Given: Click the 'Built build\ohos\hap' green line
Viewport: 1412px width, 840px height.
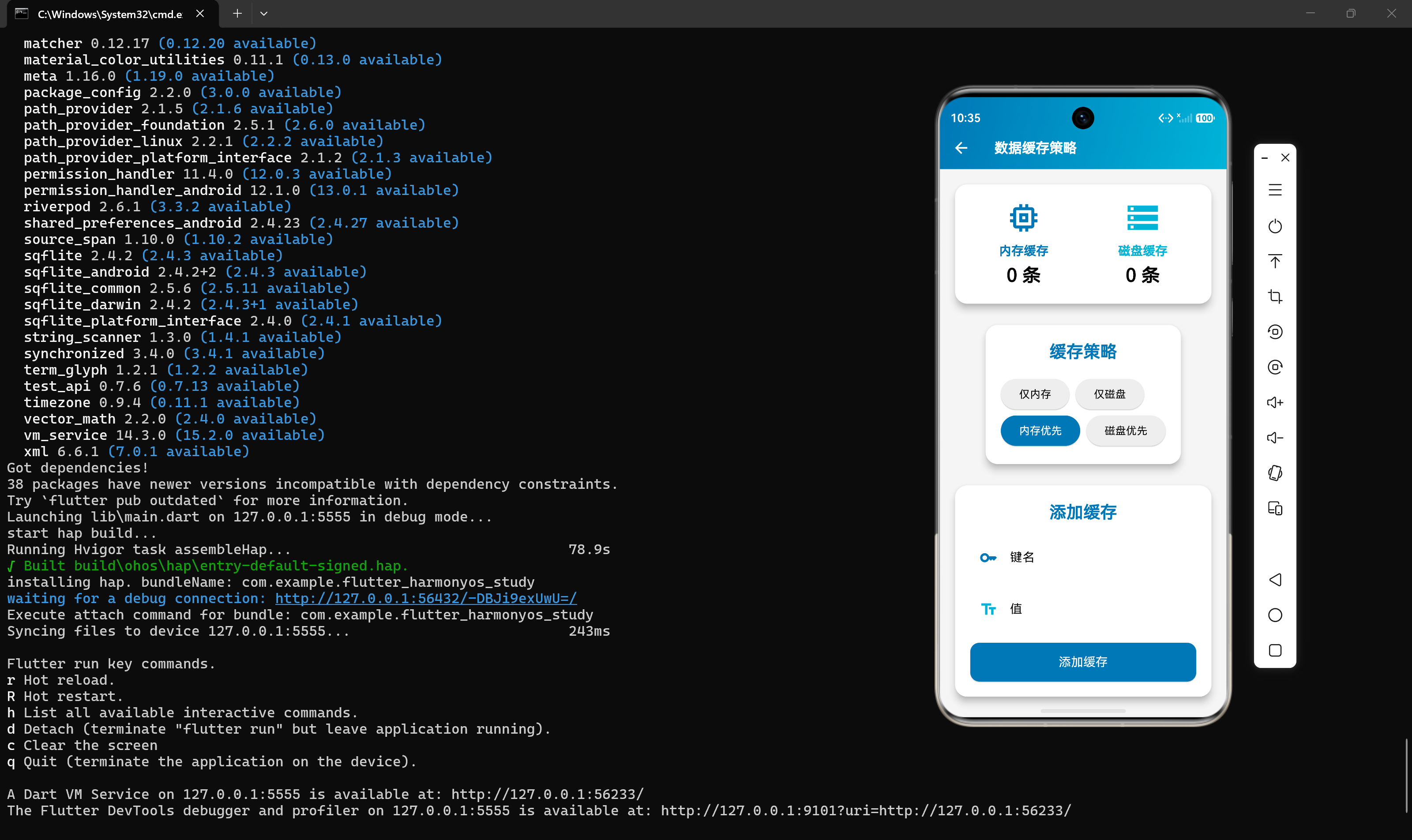Looking at the screenshot, I should click(208, 566).
